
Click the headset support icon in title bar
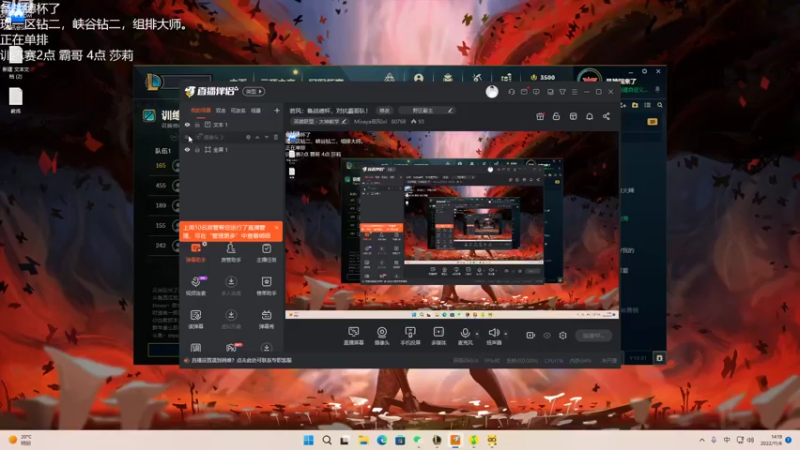(511, 92)
